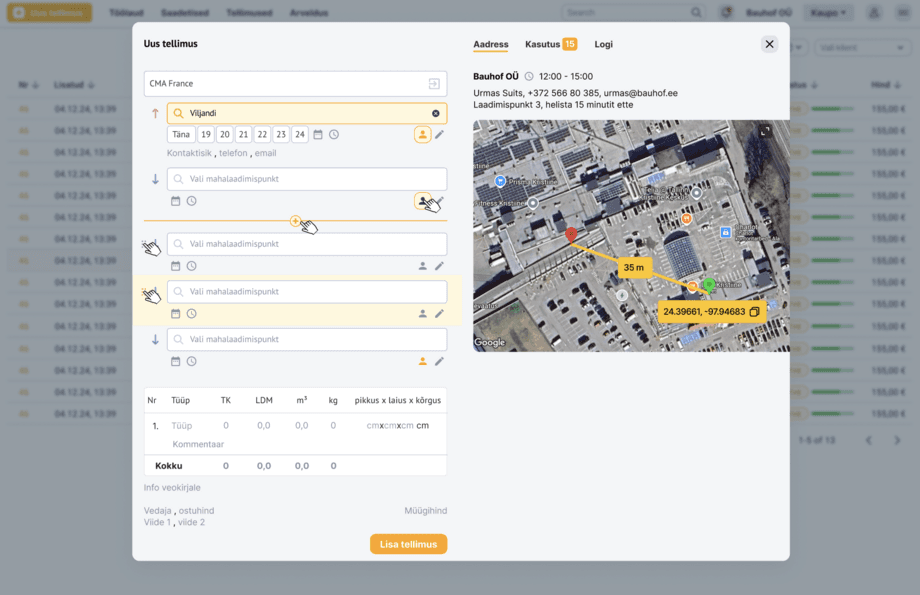
Task: Click the pencil edit icon in the Viljandi date row
Action: pos(439,134)
